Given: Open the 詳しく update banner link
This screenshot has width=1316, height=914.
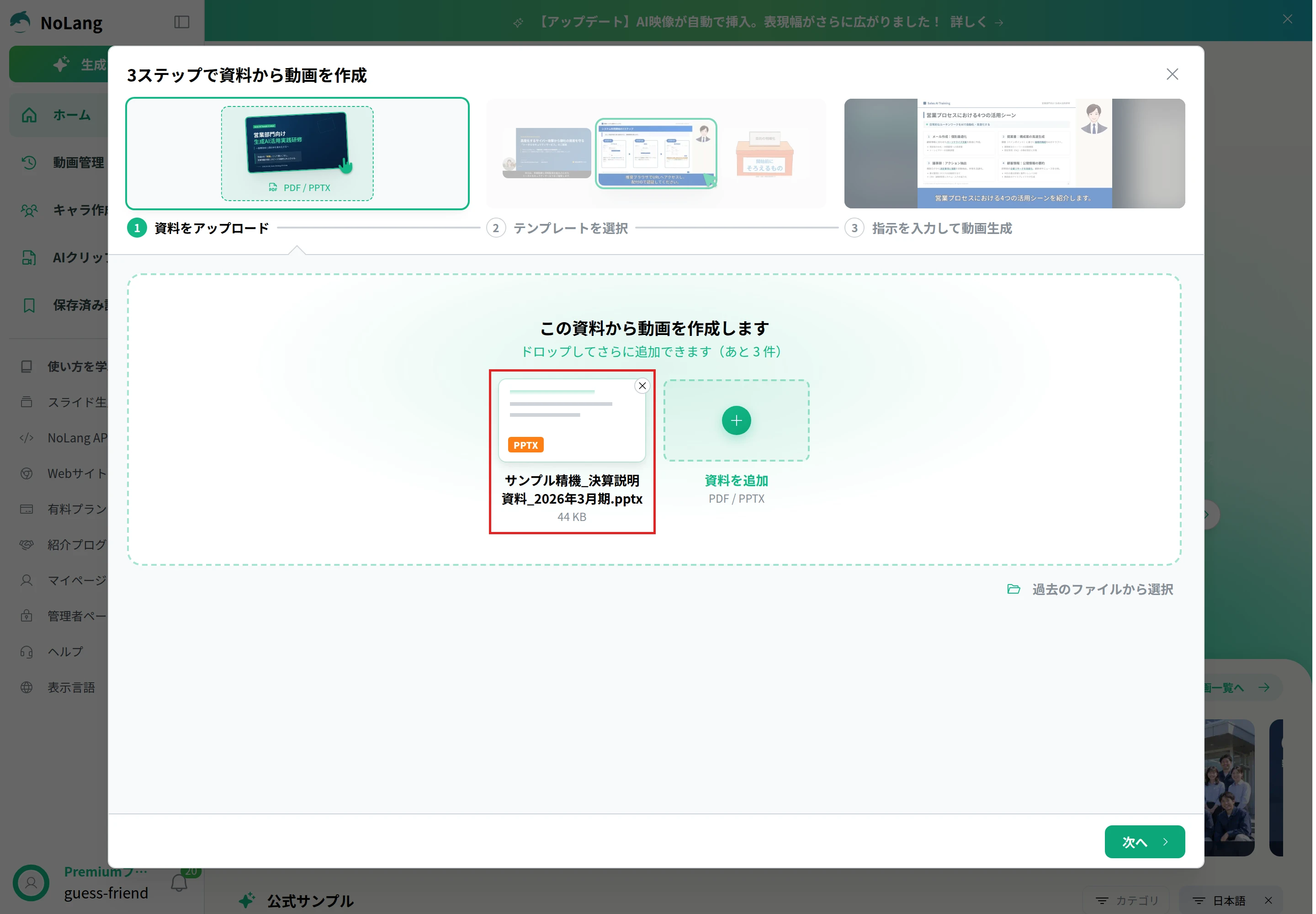Looking at the screenshot, I should (976, 22).
